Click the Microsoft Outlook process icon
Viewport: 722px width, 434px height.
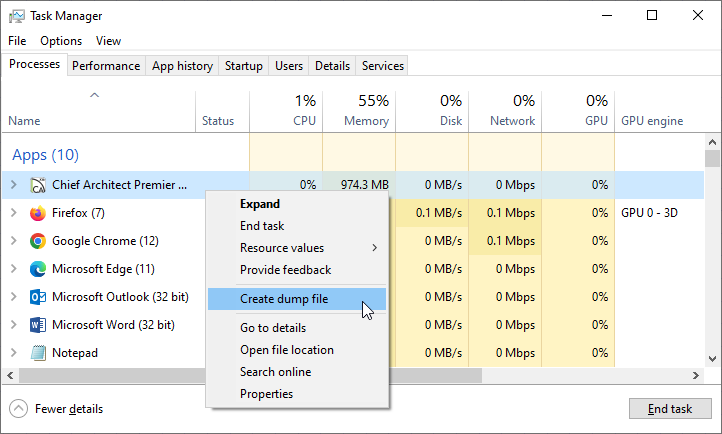click(38, 297)
